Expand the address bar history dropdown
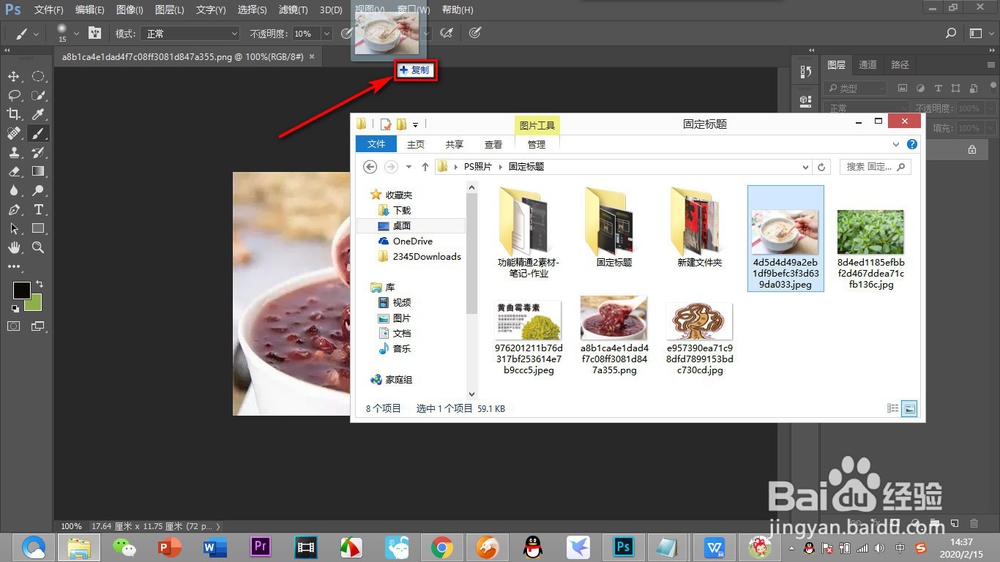The image size is (1000, 562). pos(805,166)
